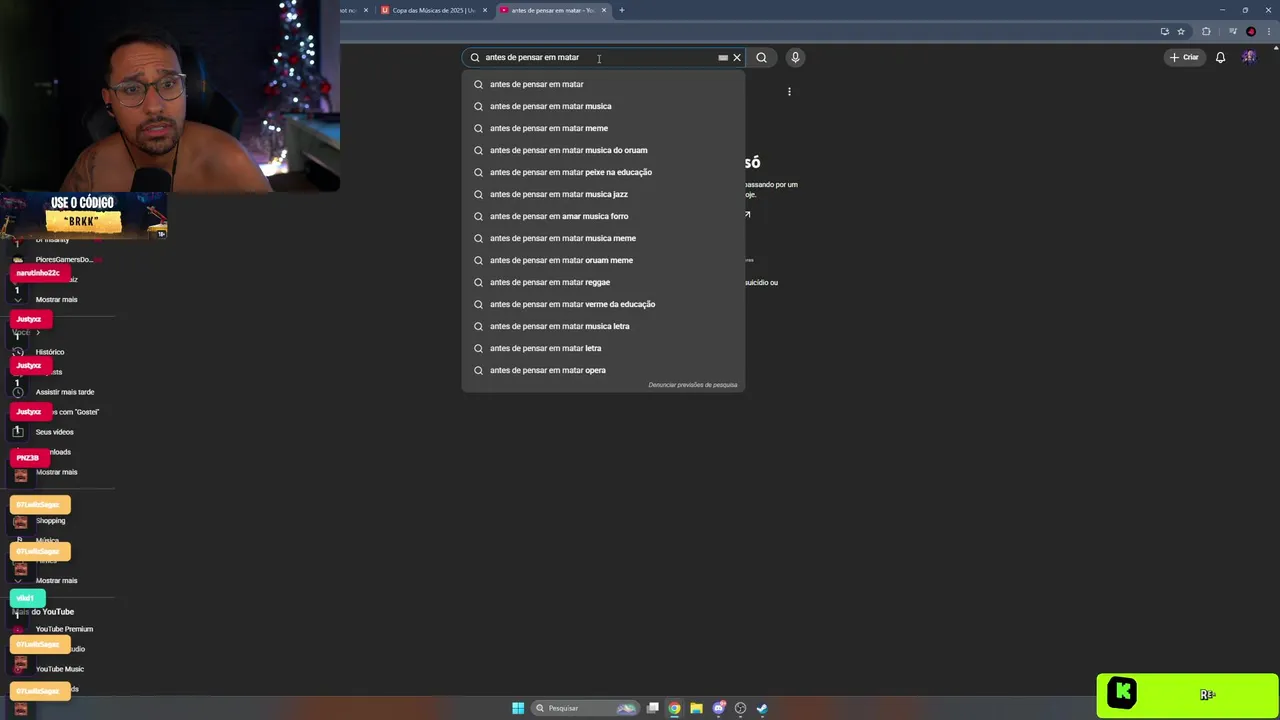
Task: Open PioresGamersDo channel in sidebar
Action: tap(64, 260)
